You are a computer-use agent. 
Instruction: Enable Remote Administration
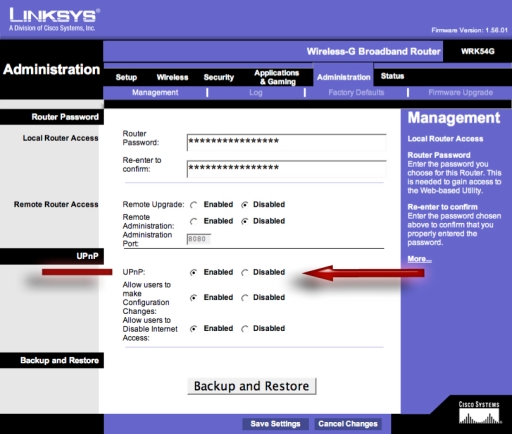click(x=194, y=221)
